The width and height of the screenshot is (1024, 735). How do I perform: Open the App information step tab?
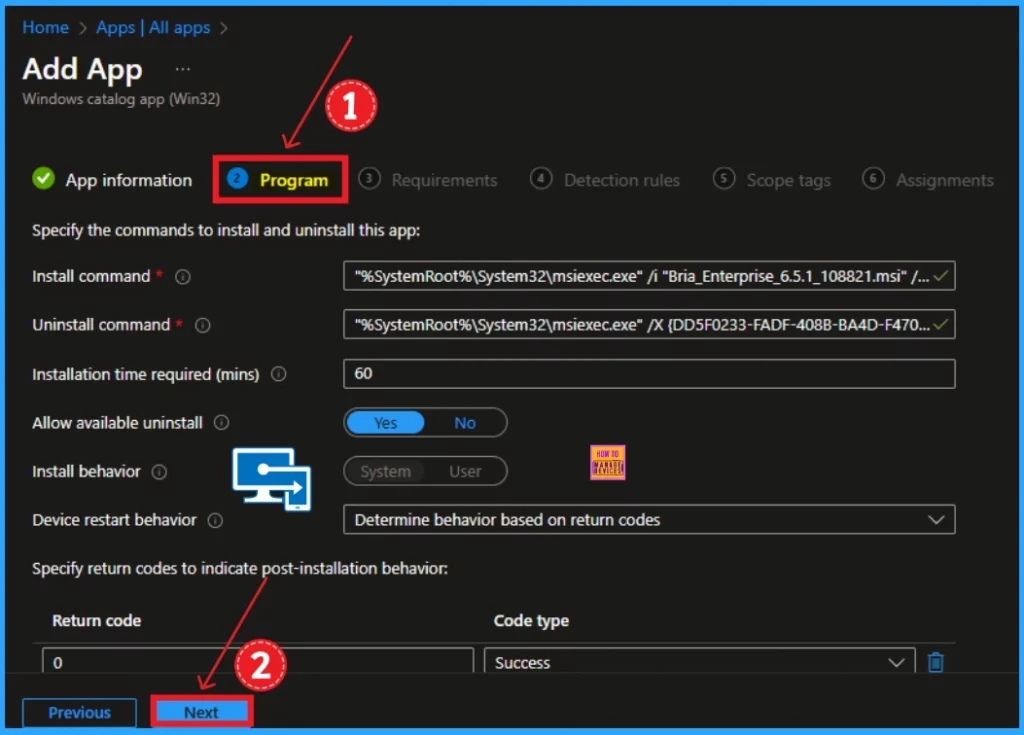(112, 180)
